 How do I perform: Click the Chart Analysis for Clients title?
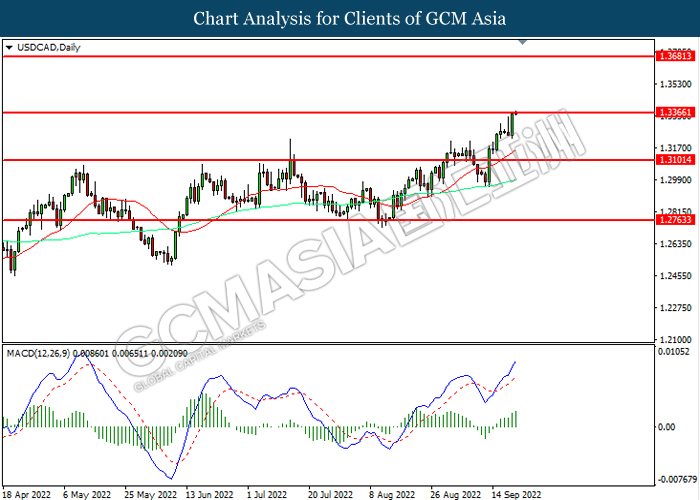click(x=350, y=18)
